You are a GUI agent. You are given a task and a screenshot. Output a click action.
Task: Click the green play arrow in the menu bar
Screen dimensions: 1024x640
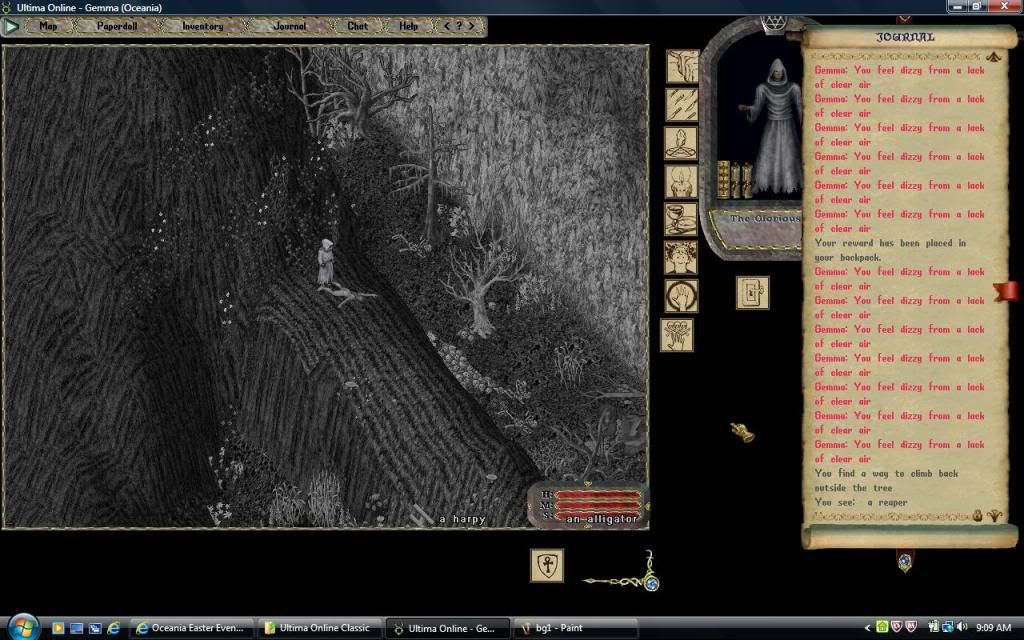pyautogui.click(x=11, y=26)
